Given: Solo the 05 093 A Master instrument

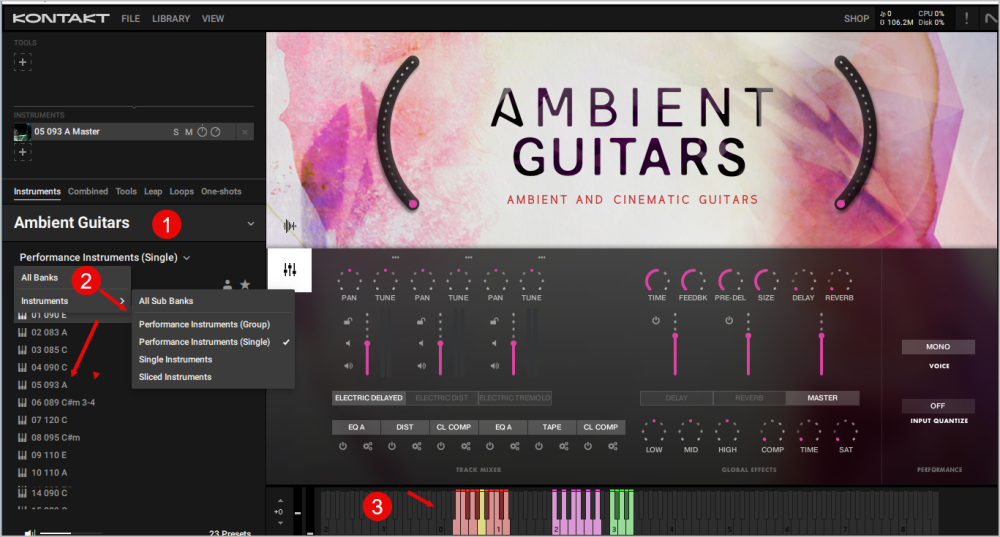Looking at the screenshot, I should tap(176, 132).
